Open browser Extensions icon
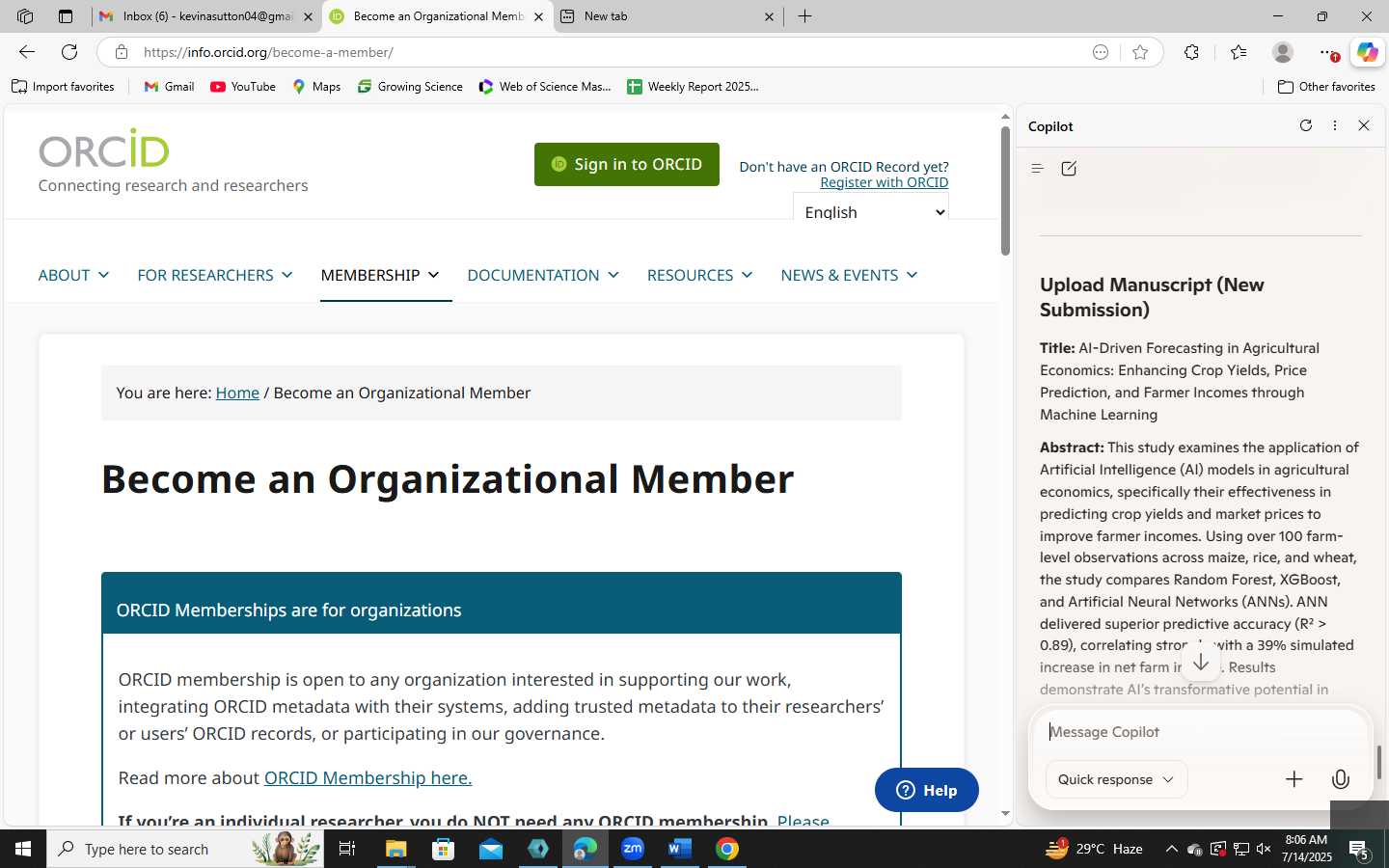This screenshot has height=868, width=1389. pyautogui.click(x=1192, y=52)
